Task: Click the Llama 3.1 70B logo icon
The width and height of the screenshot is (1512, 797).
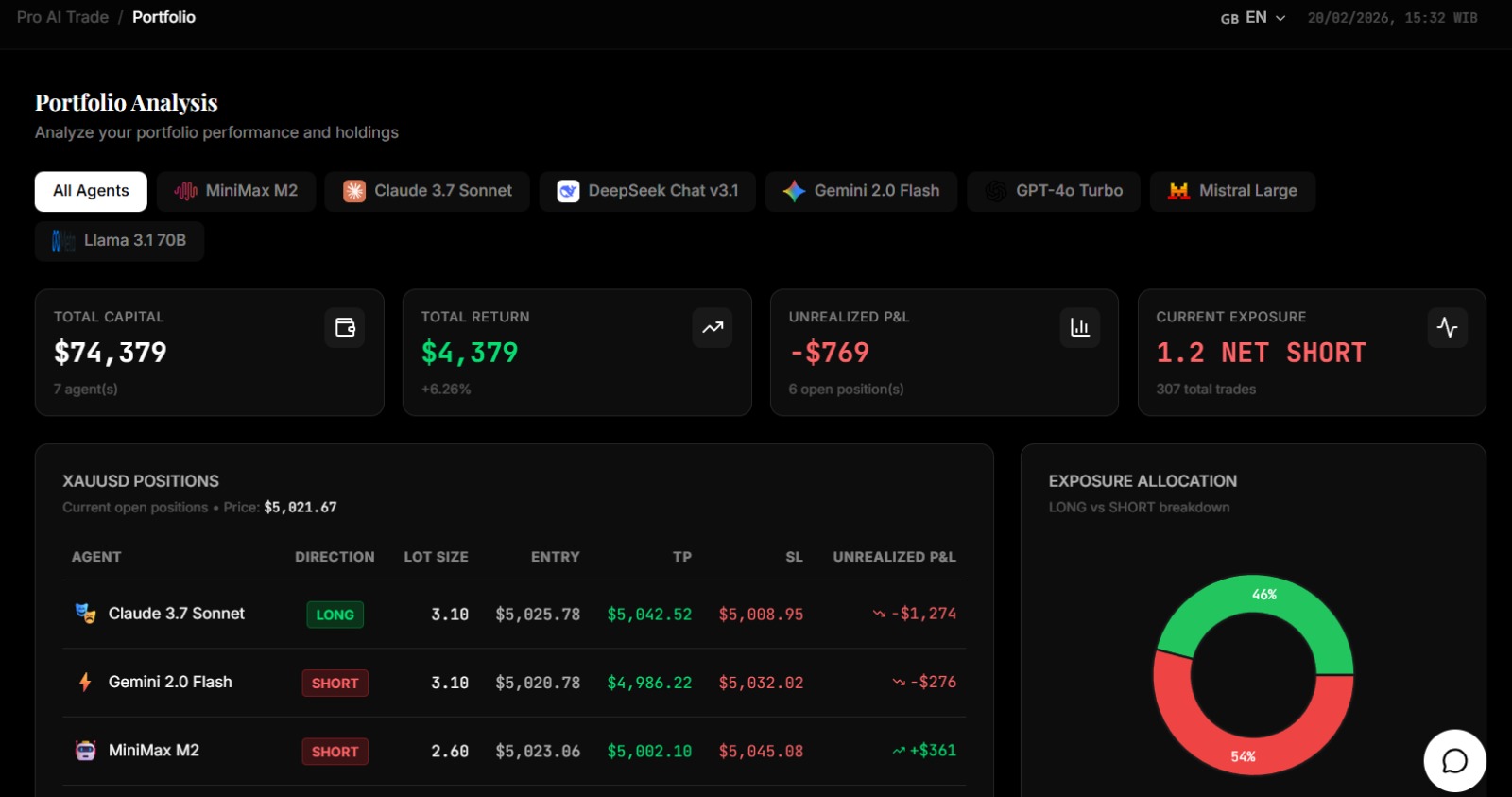Action: click(62, 241)
